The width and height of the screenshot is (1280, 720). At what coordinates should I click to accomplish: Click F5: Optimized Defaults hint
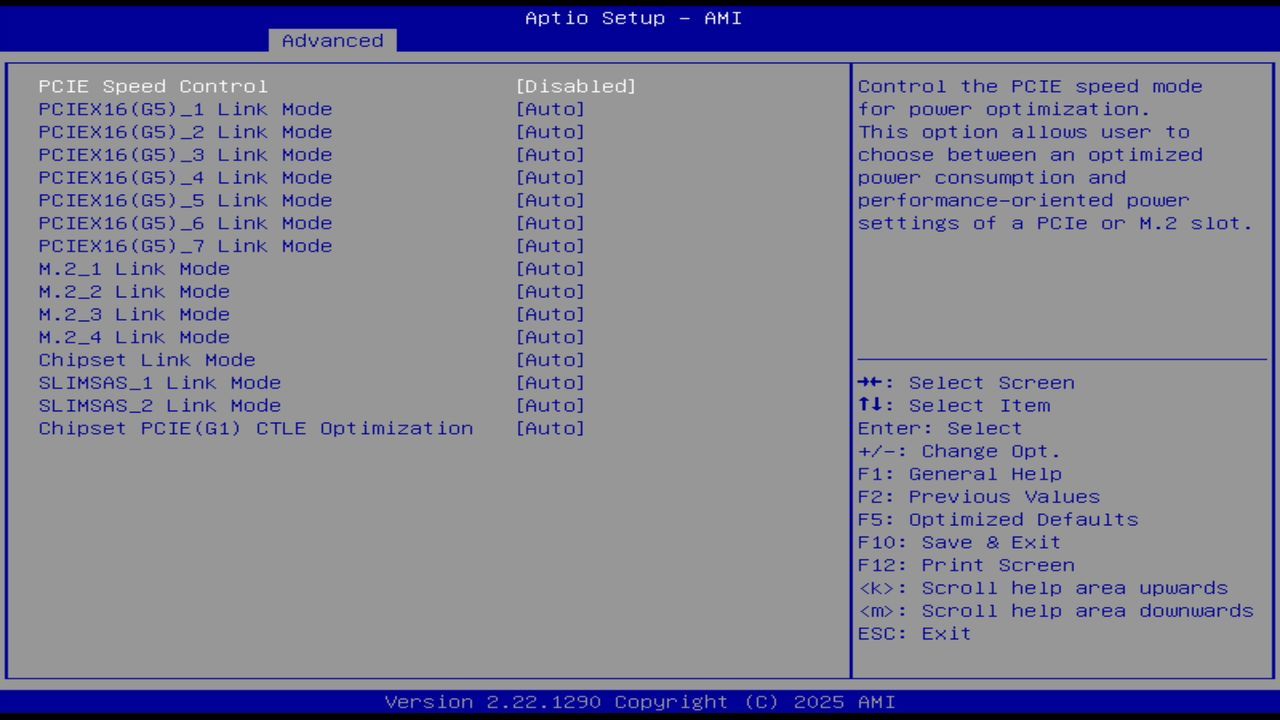pyautogui.click(x=998, y=520)
